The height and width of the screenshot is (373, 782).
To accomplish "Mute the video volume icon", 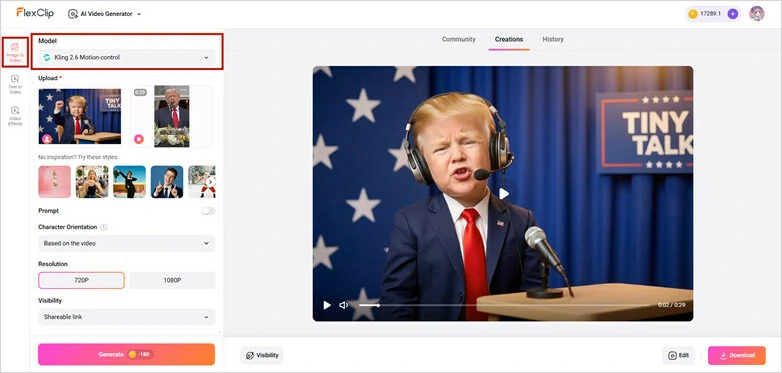I will 344,305.
